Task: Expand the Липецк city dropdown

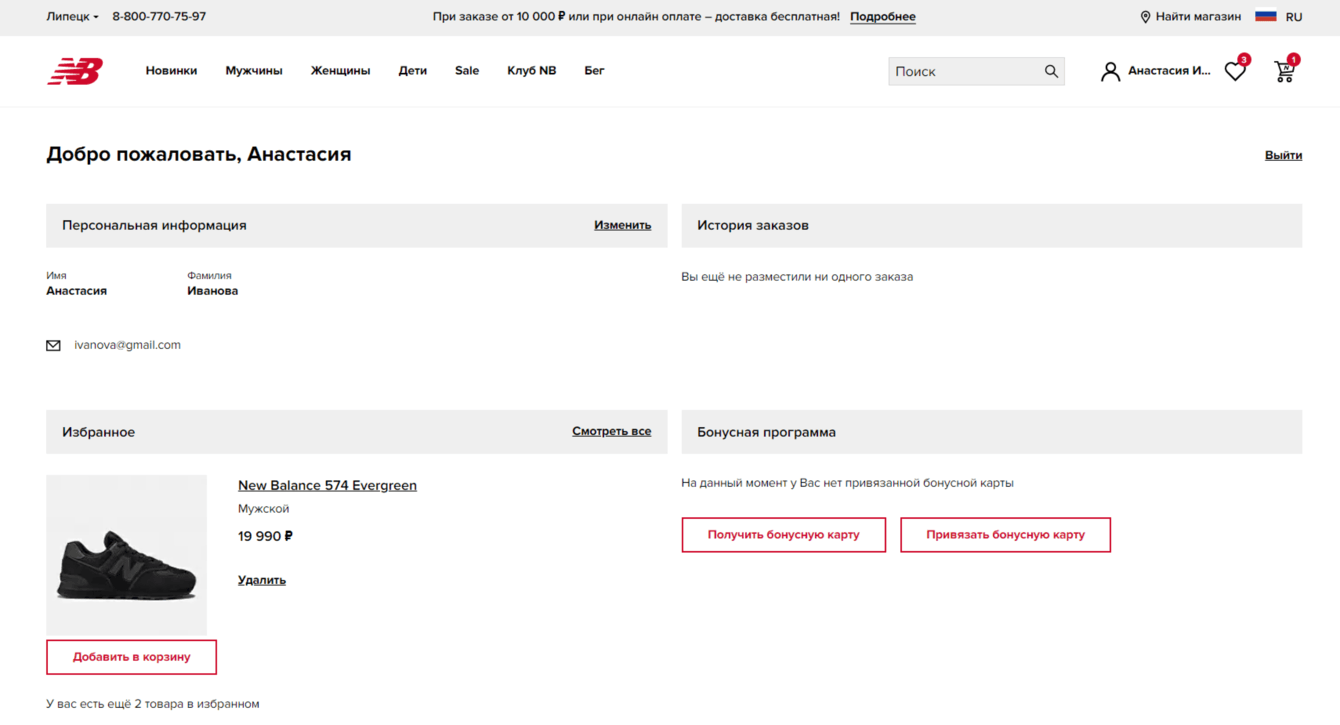Action: 72,17
